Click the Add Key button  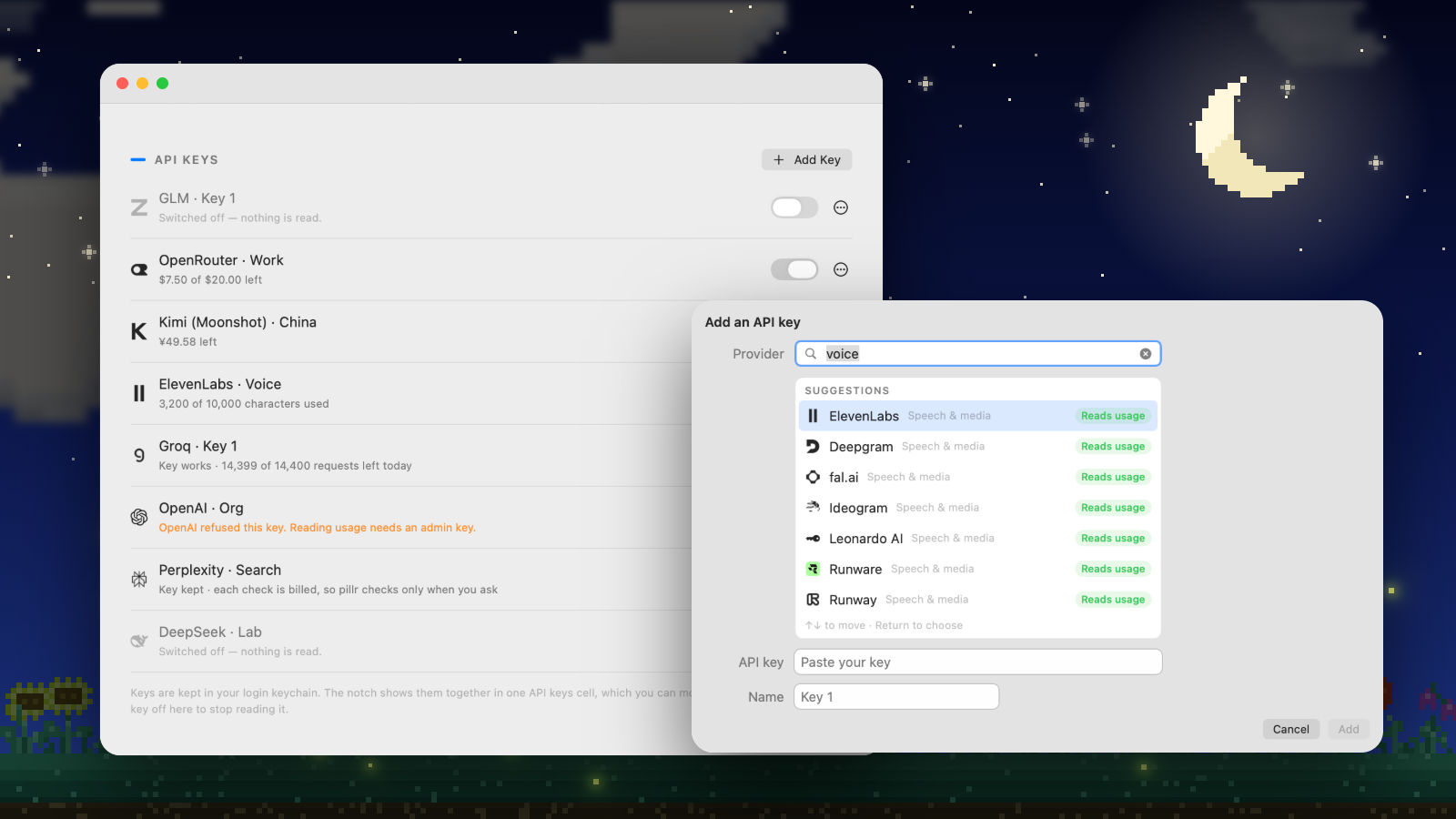[x=807, y=160]
